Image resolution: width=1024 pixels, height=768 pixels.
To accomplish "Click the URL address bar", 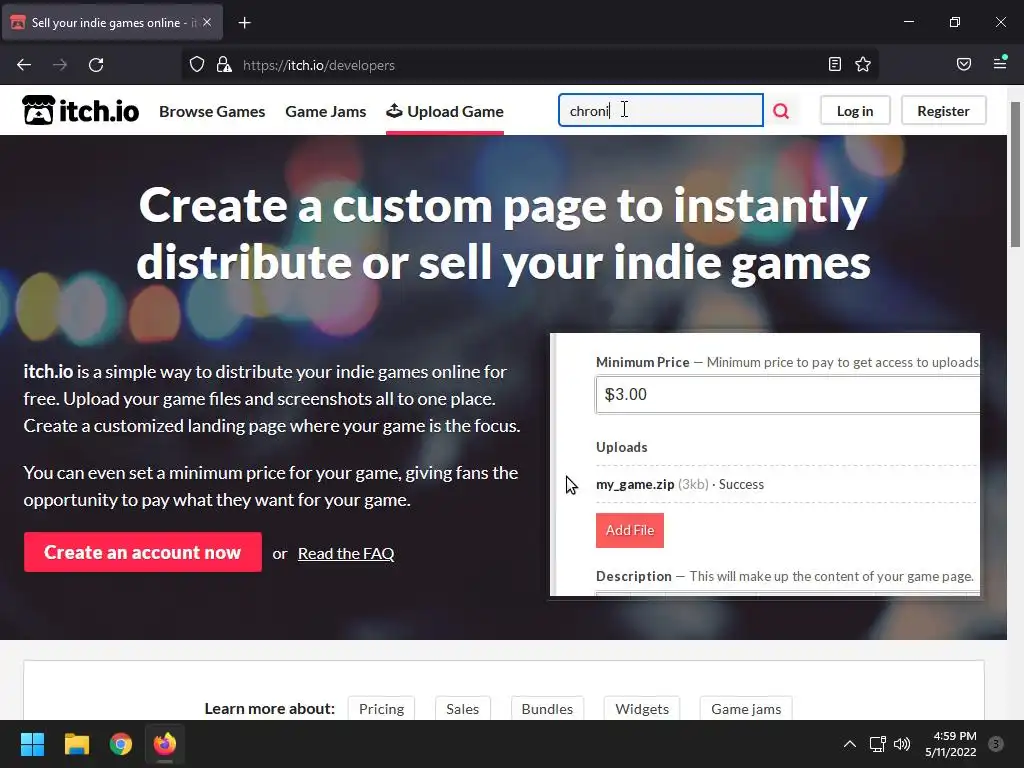I will coord(529,65).
